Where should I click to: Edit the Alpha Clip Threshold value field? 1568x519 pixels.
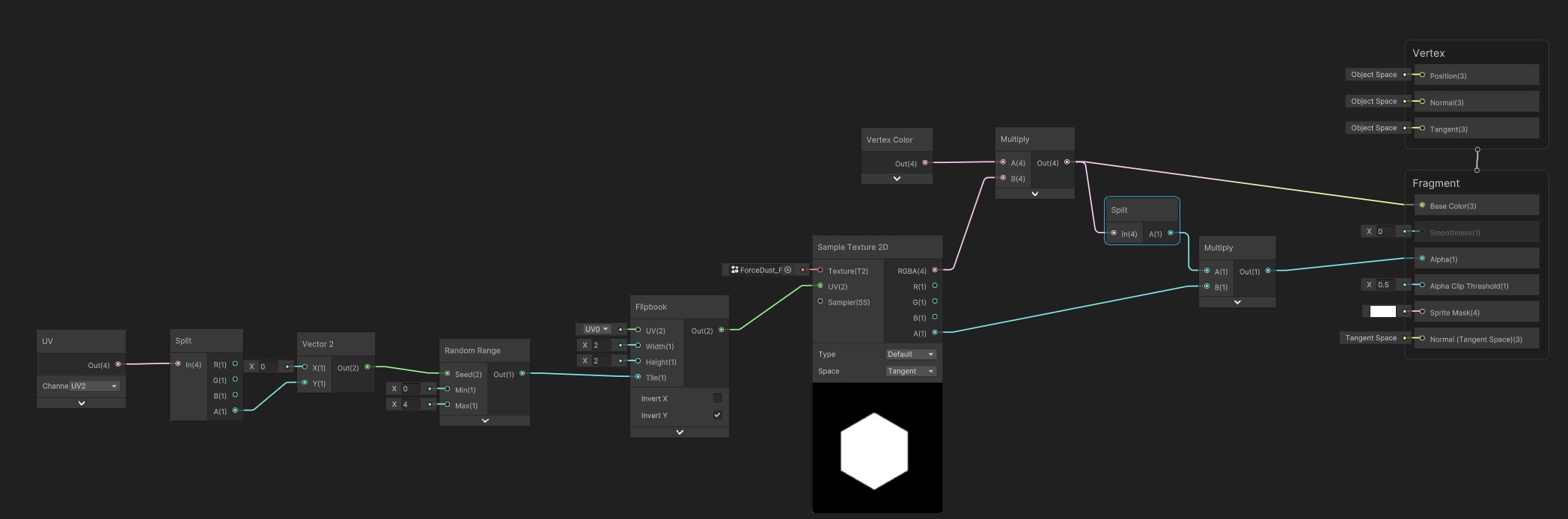pyautogui.click(x=1385, y=285)
